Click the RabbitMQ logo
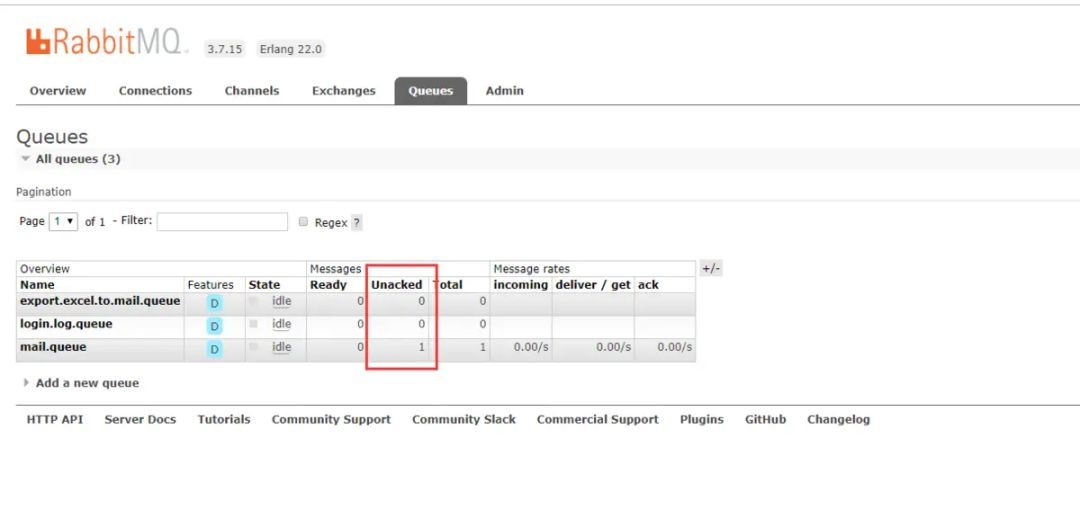 tap(103, 42)
